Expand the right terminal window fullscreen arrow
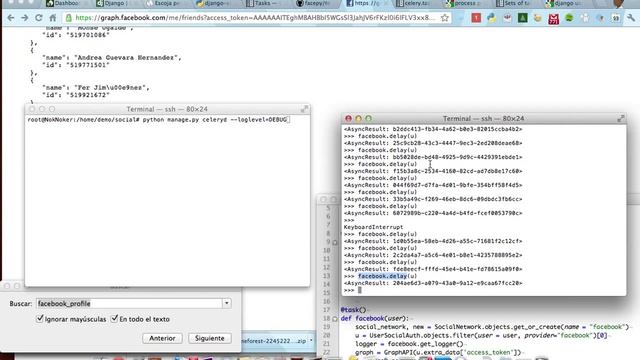 pos(621,118)
